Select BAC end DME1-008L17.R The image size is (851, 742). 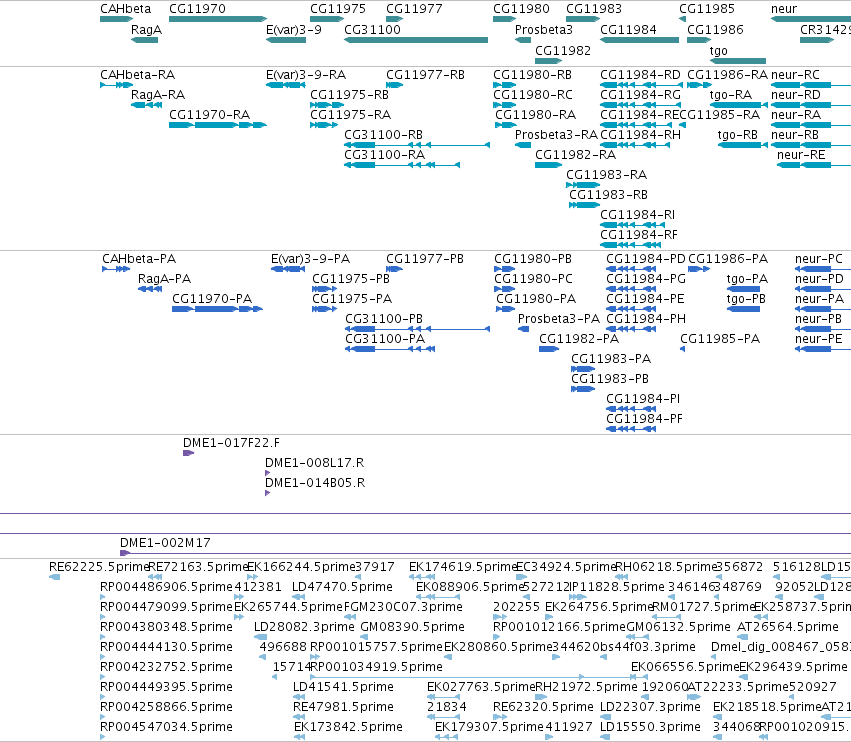(x=268, y=473)
